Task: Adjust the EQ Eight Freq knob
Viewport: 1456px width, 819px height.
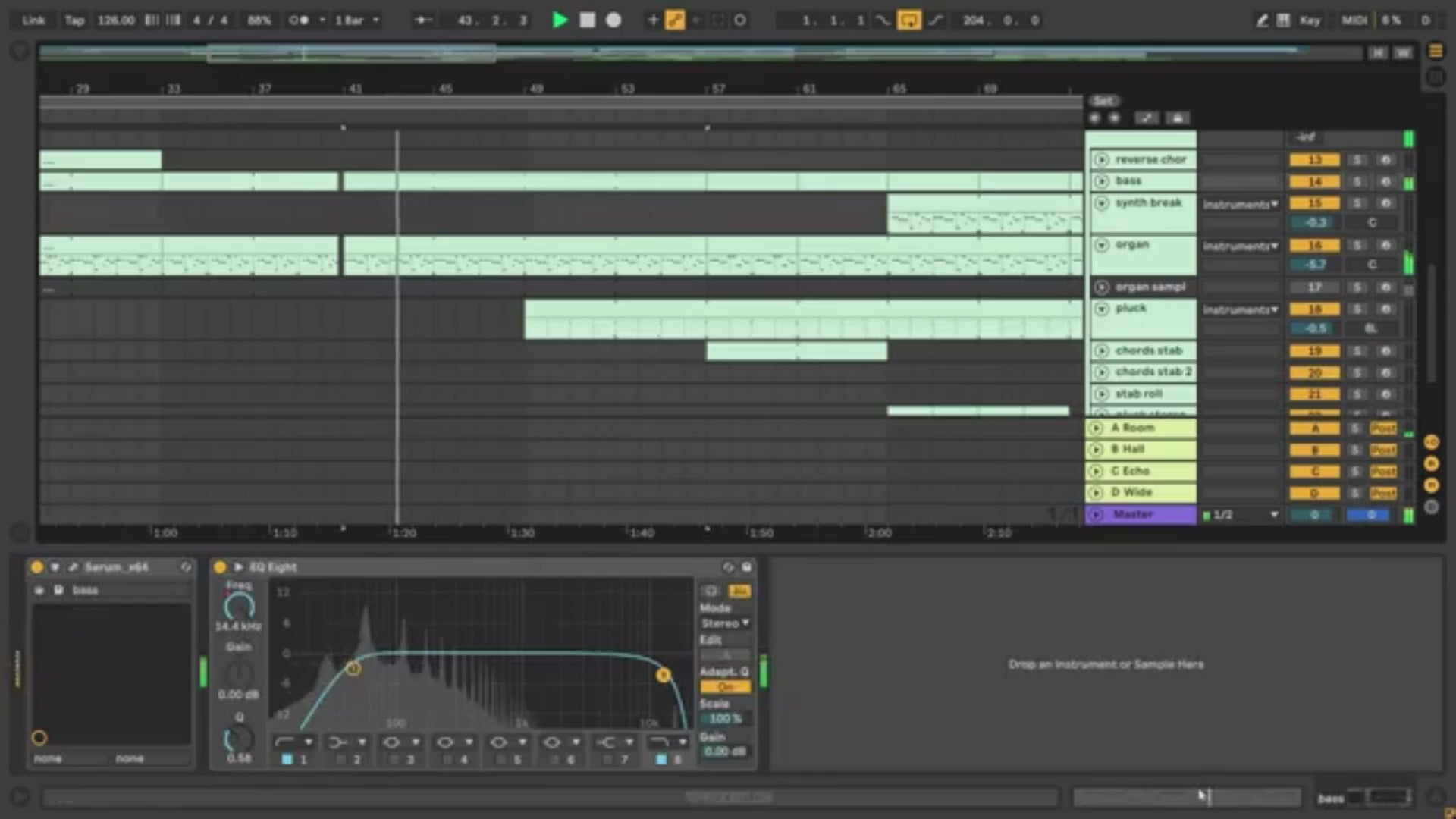Action: tap(239, 607)
